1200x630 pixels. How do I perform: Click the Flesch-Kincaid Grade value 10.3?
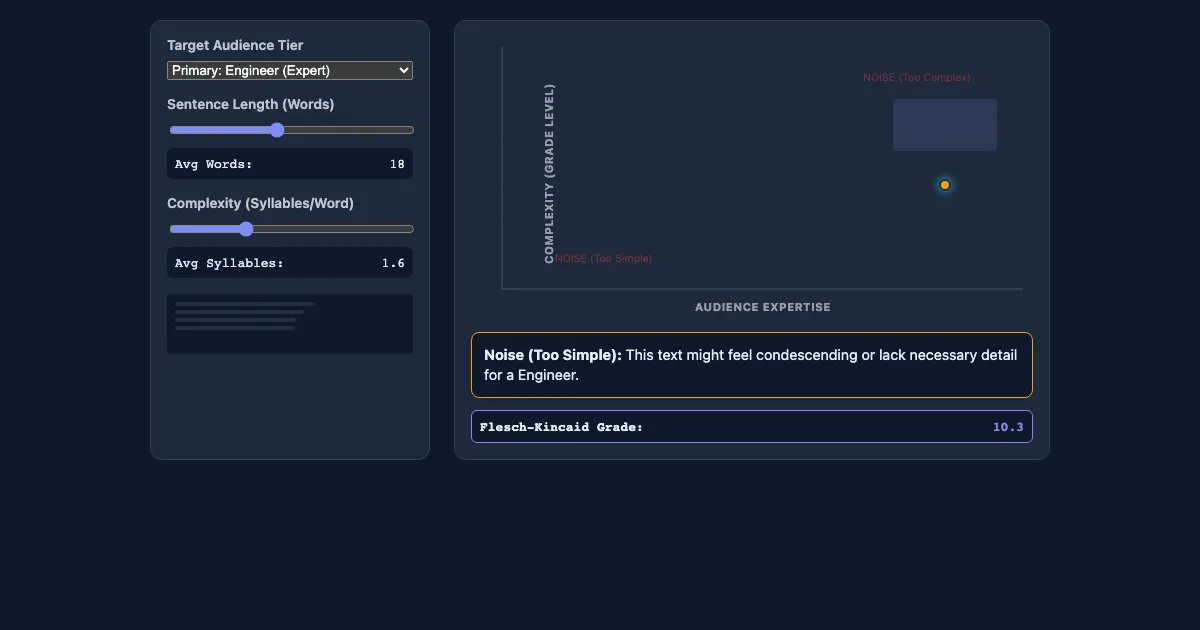1008,427
